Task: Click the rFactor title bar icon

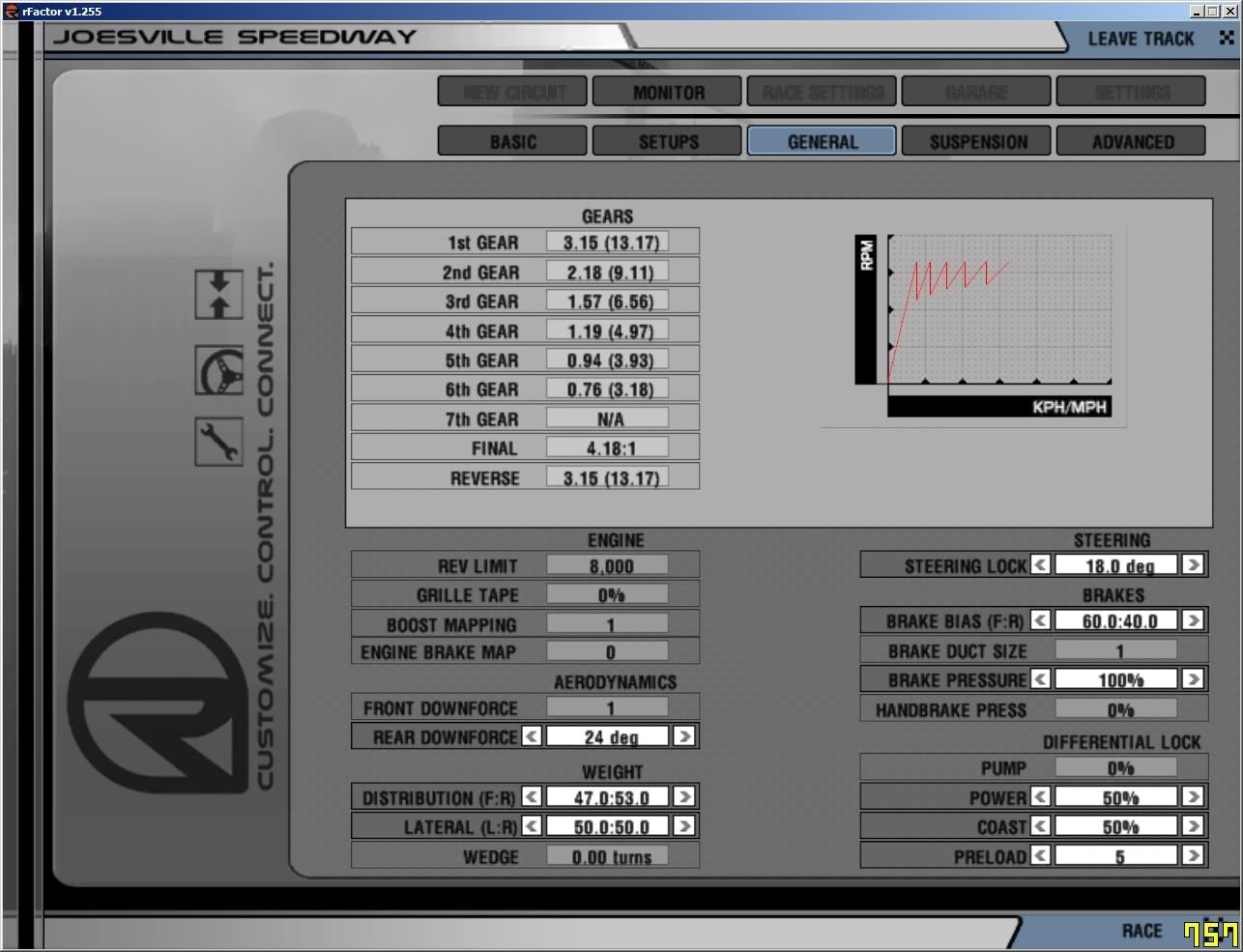Action: [11, 11]
